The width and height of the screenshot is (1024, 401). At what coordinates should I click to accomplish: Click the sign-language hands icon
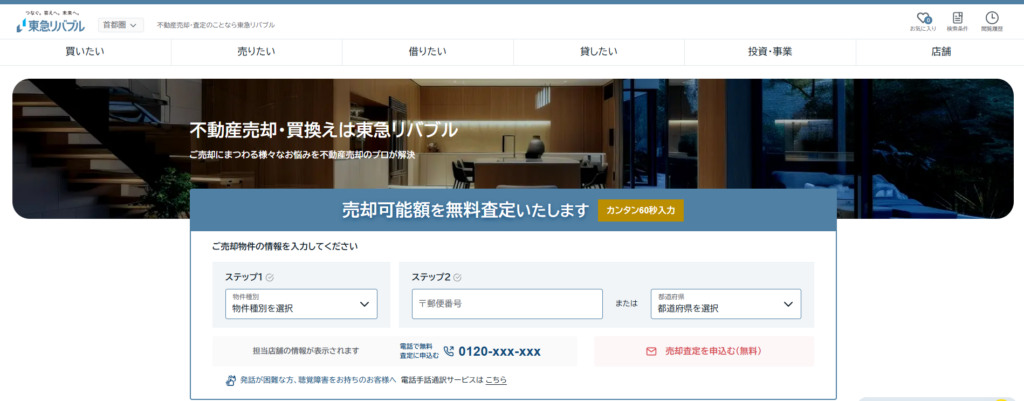[231, 379]
